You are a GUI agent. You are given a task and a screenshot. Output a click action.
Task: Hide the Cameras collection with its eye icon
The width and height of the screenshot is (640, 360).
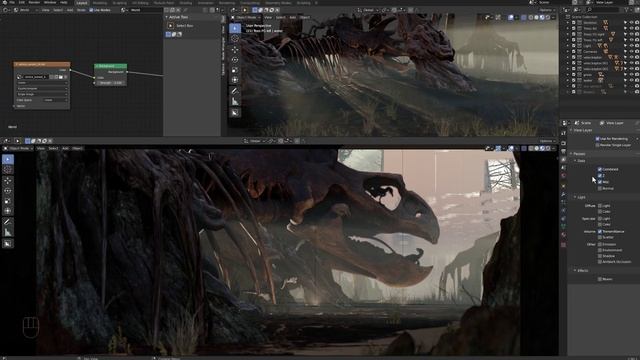(631, 51)
